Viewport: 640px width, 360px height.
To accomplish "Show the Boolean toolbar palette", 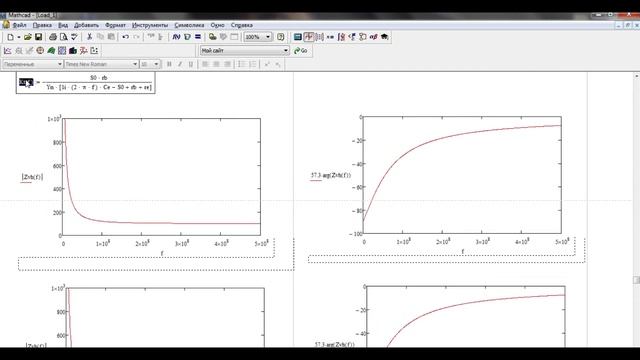I will pyautogui.click(x=352, y=37).
